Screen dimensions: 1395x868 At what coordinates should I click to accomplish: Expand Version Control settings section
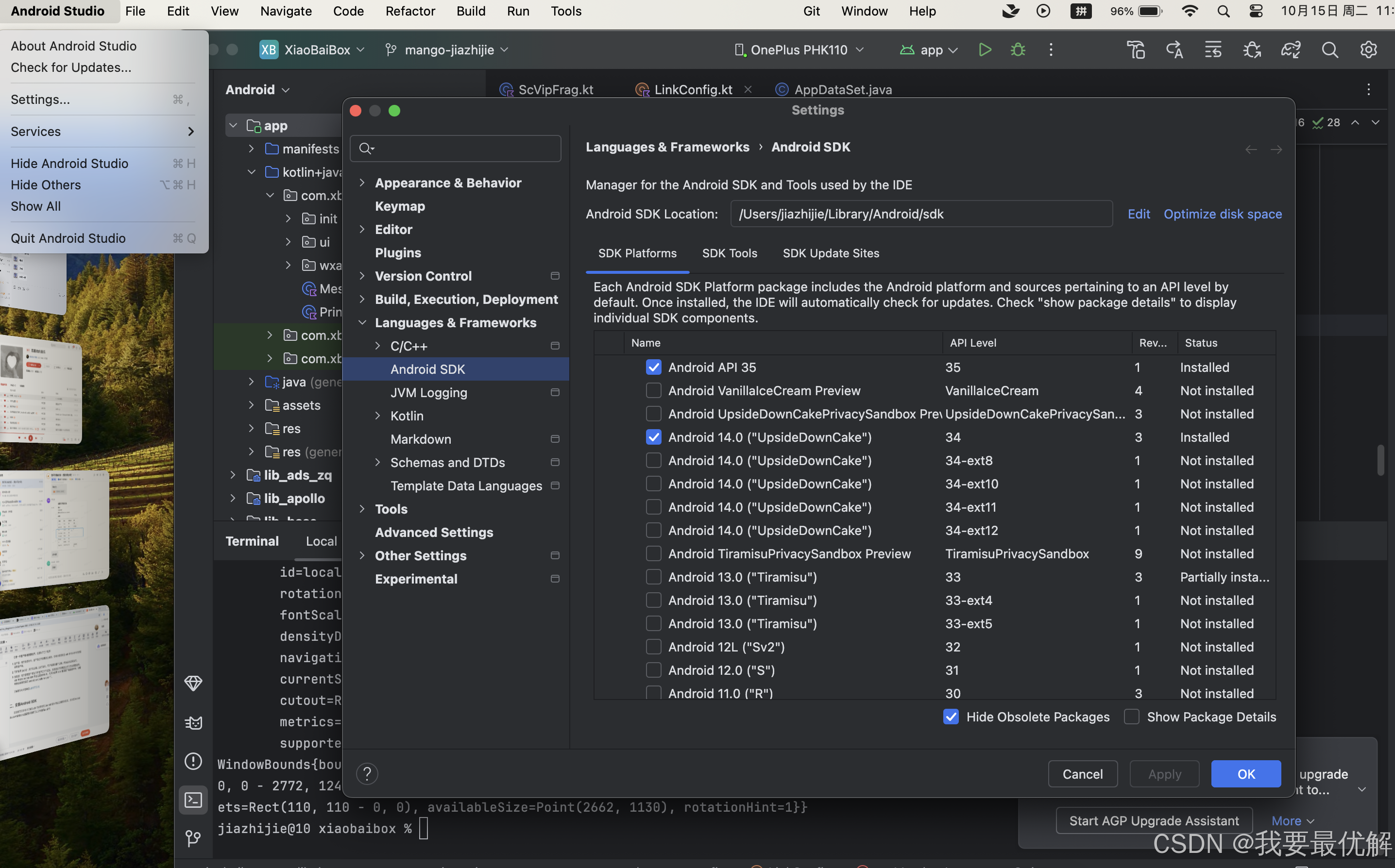[362, 276]
